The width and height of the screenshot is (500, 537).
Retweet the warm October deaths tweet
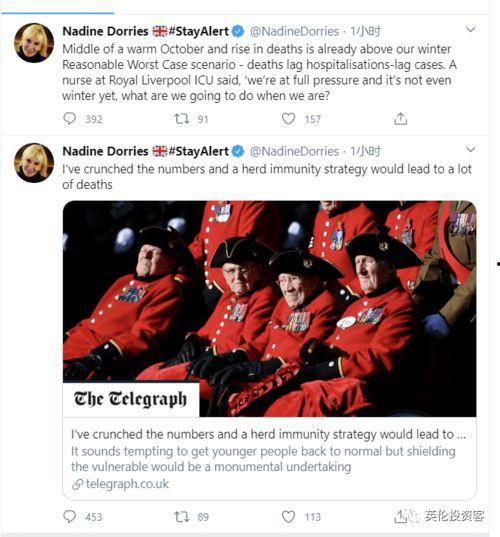point(181,119)
